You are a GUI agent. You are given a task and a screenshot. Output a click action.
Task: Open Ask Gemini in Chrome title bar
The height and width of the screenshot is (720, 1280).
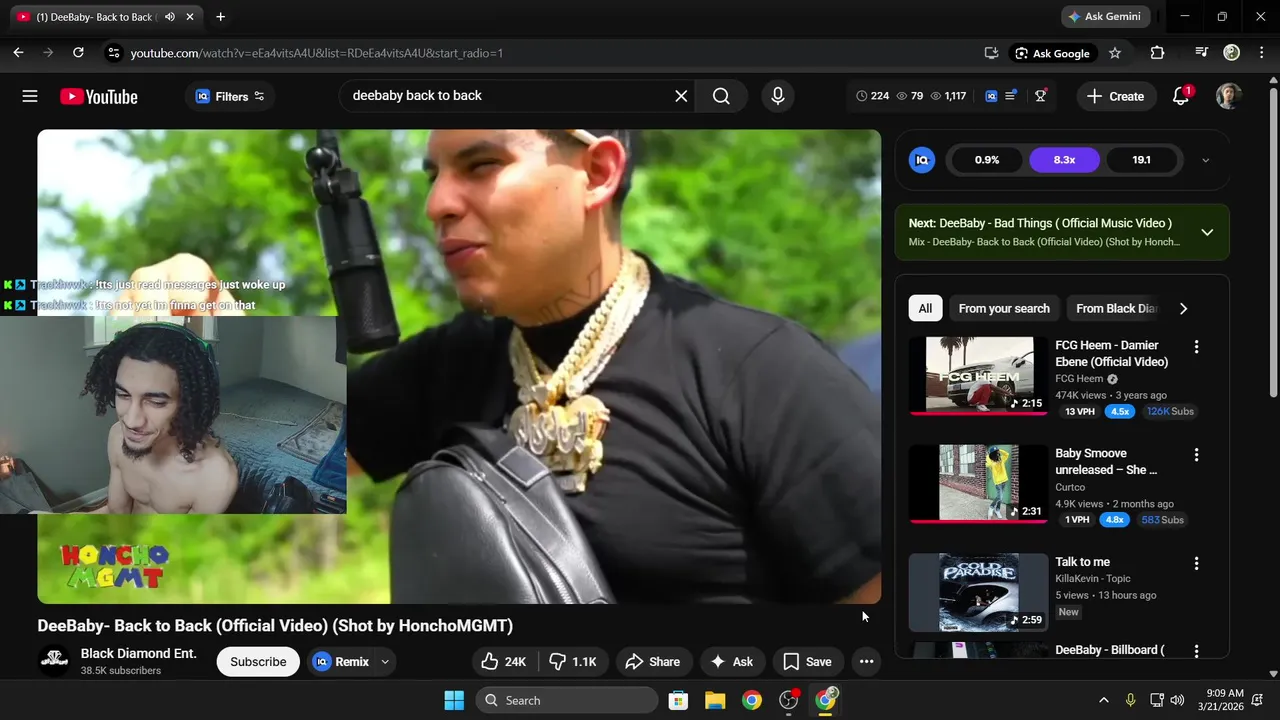[x=1105, y=17]
